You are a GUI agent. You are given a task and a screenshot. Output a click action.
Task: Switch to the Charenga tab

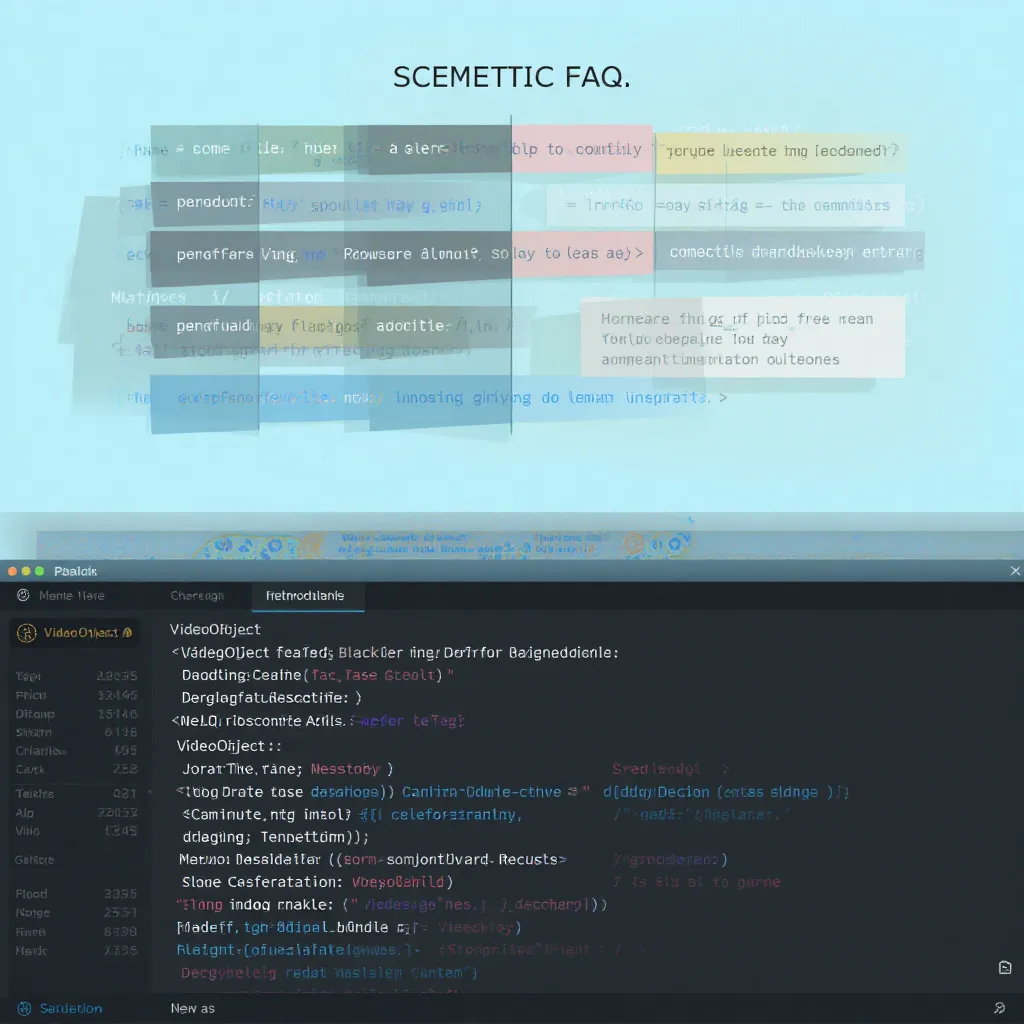[x=197, y=595]
